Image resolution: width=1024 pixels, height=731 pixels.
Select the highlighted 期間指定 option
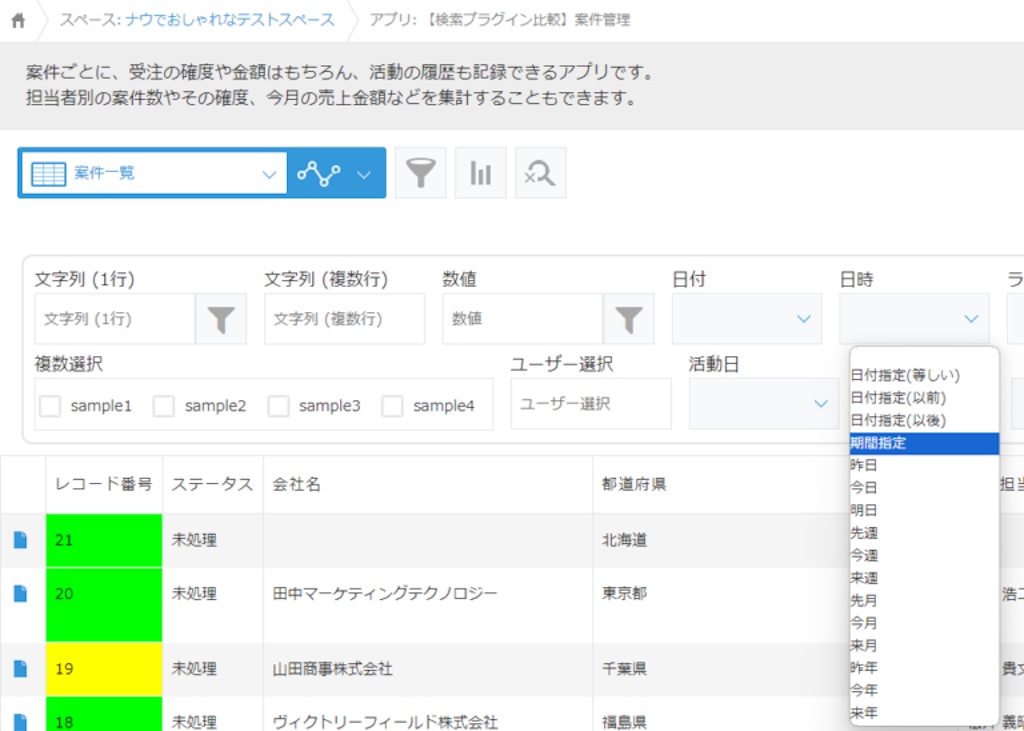click(924, 443)
